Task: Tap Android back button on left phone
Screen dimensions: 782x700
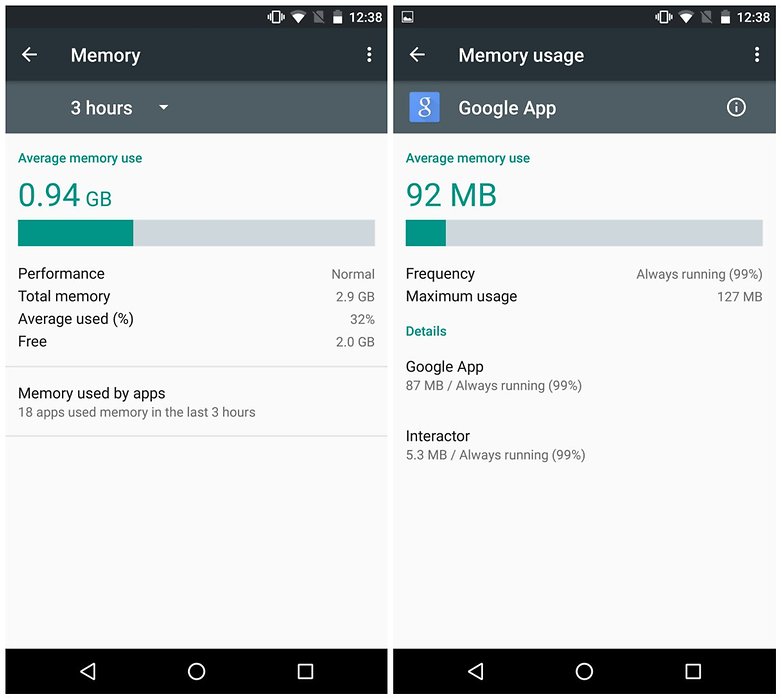Action: (x=88, y=671)
